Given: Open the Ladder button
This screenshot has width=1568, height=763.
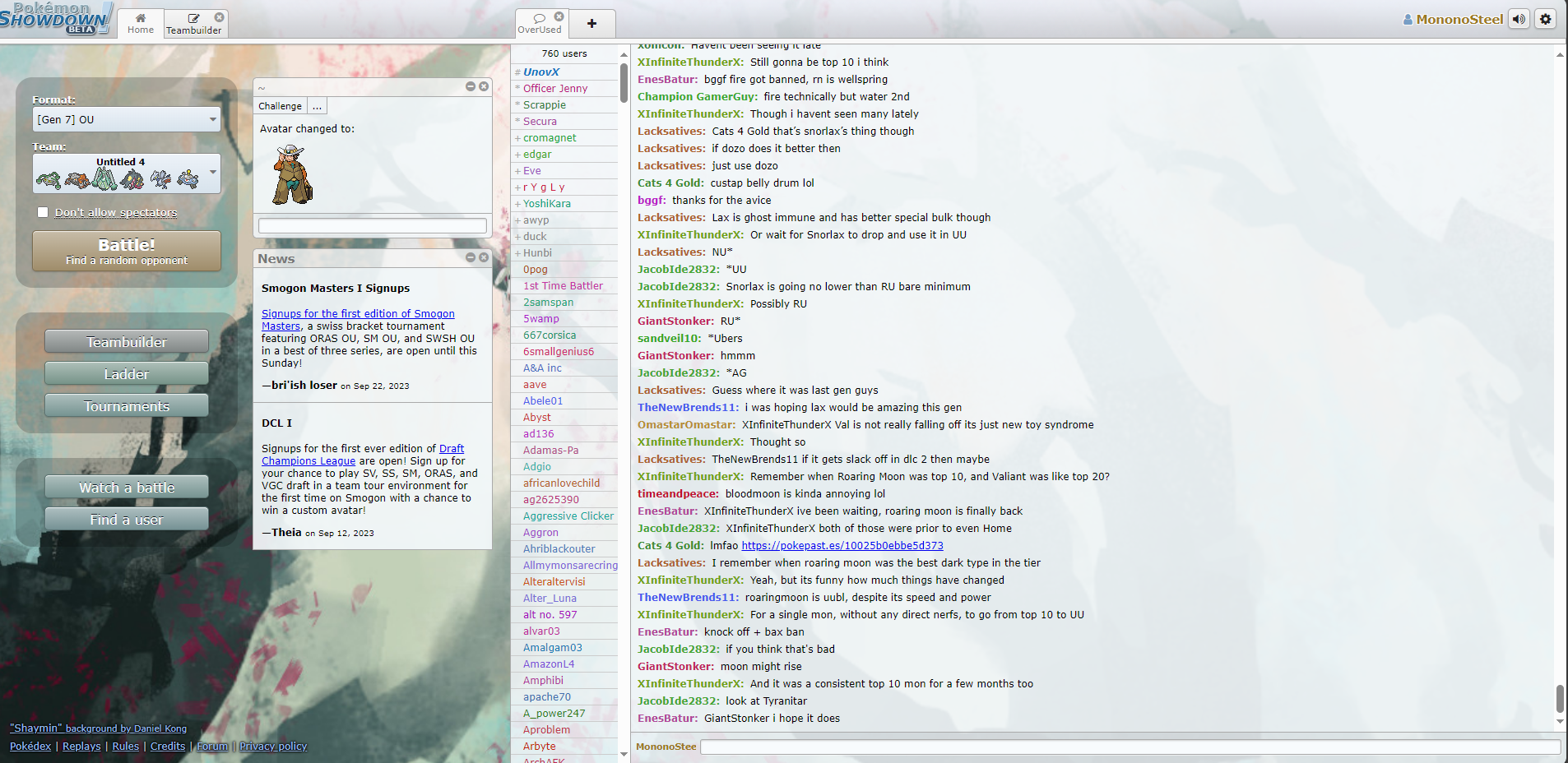Looking at the screenshot, I should tap(127, 373).
